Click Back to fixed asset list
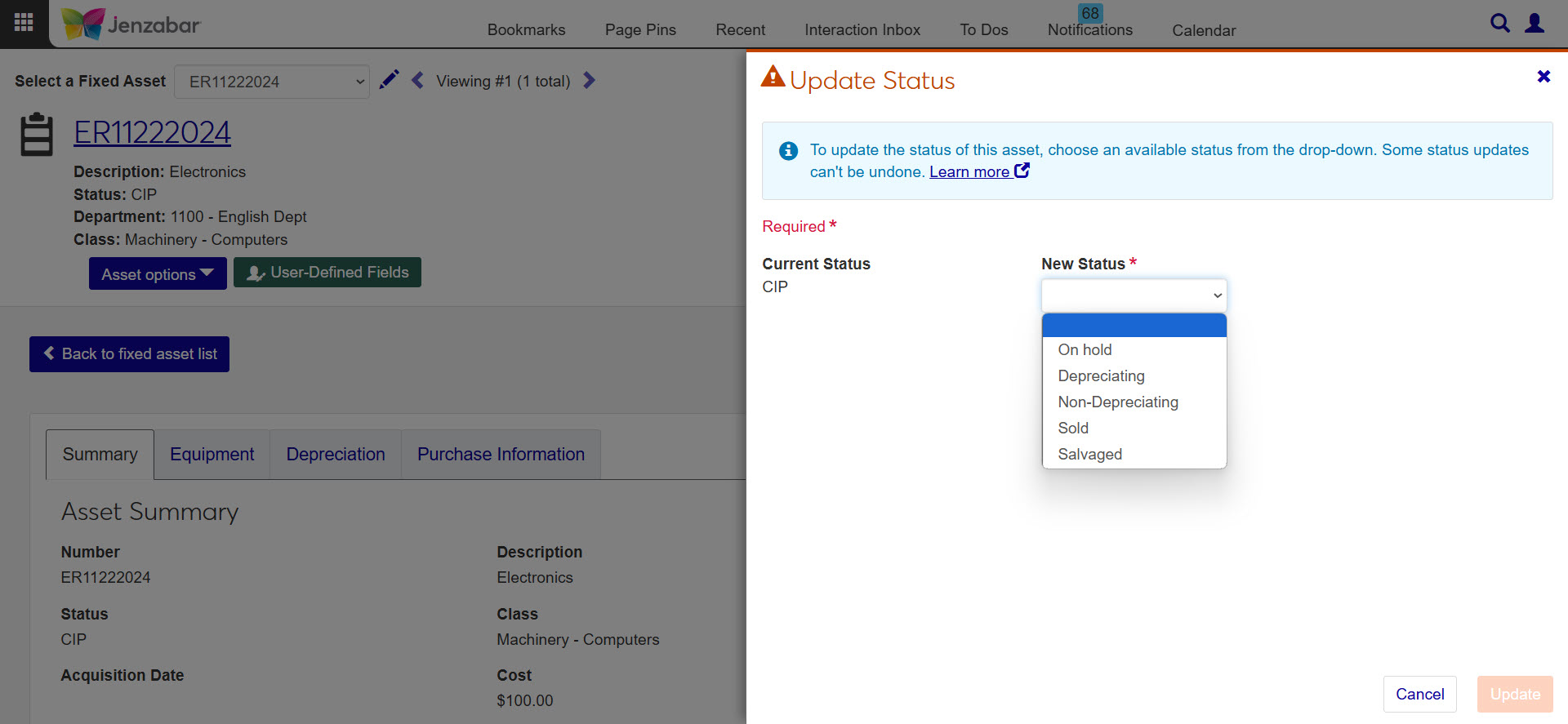The width and height of the screenshot is (1568, 724). tap(129, 354)
